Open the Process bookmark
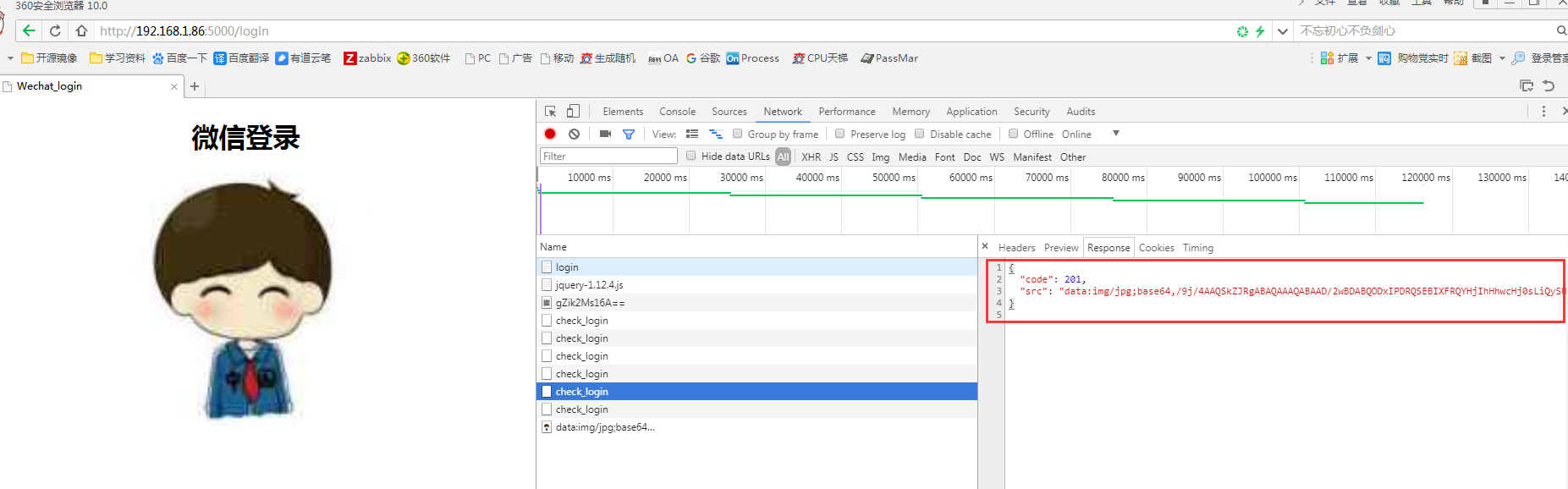The image size is (1568, 489). 752,58
